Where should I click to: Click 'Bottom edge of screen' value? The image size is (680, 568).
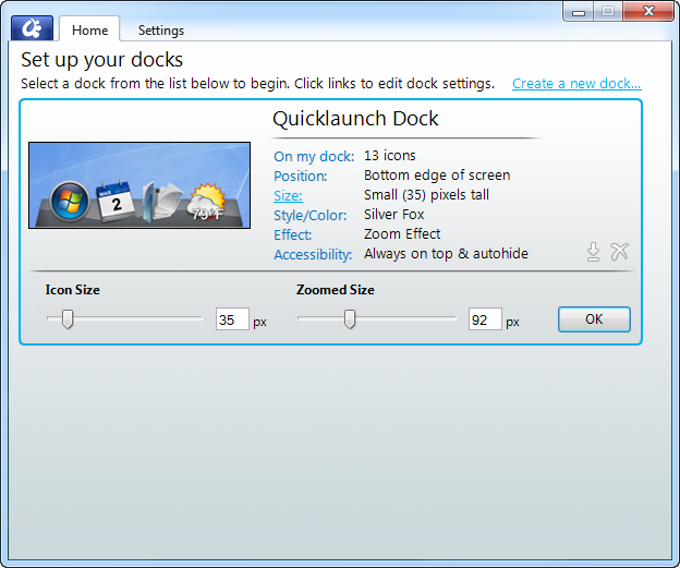click(437, 175)
